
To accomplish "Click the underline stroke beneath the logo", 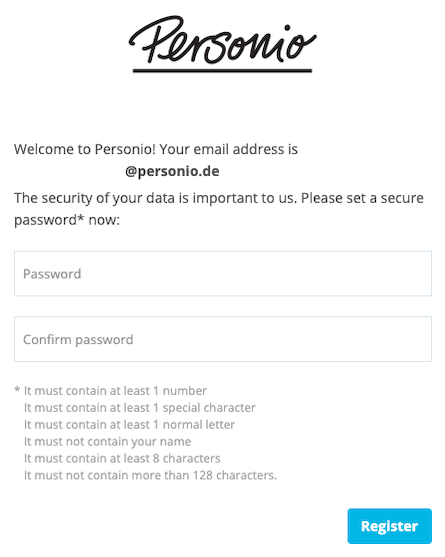I will tap(222, 71).
